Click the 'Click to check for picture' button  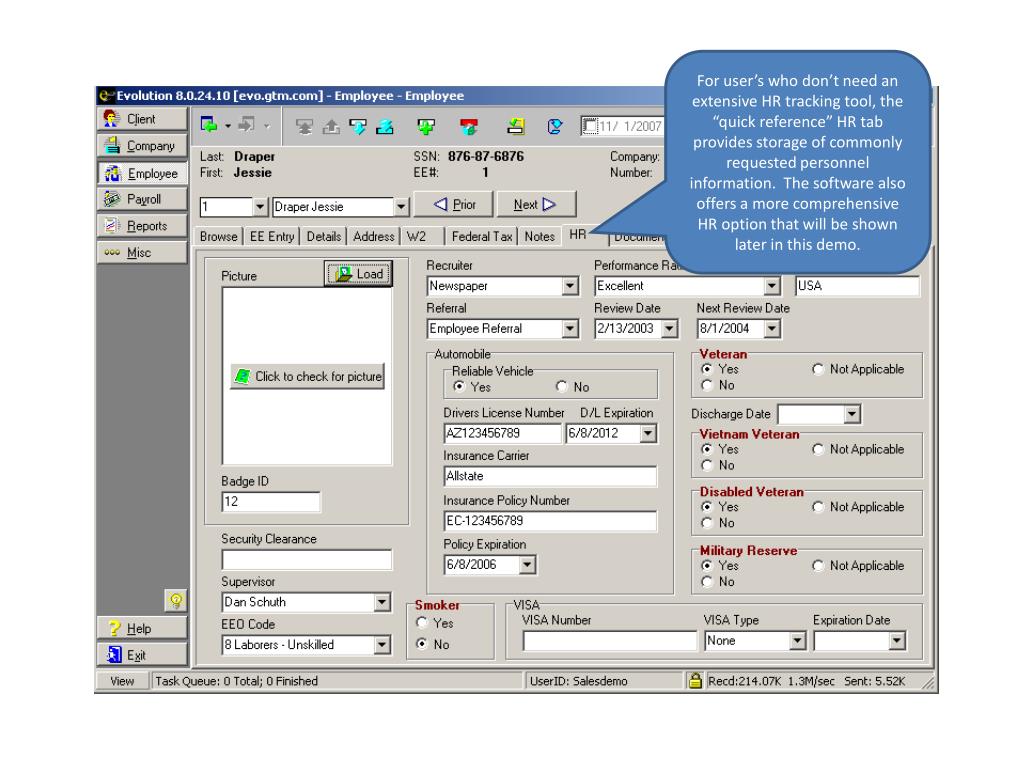click(x=307, y=376)
